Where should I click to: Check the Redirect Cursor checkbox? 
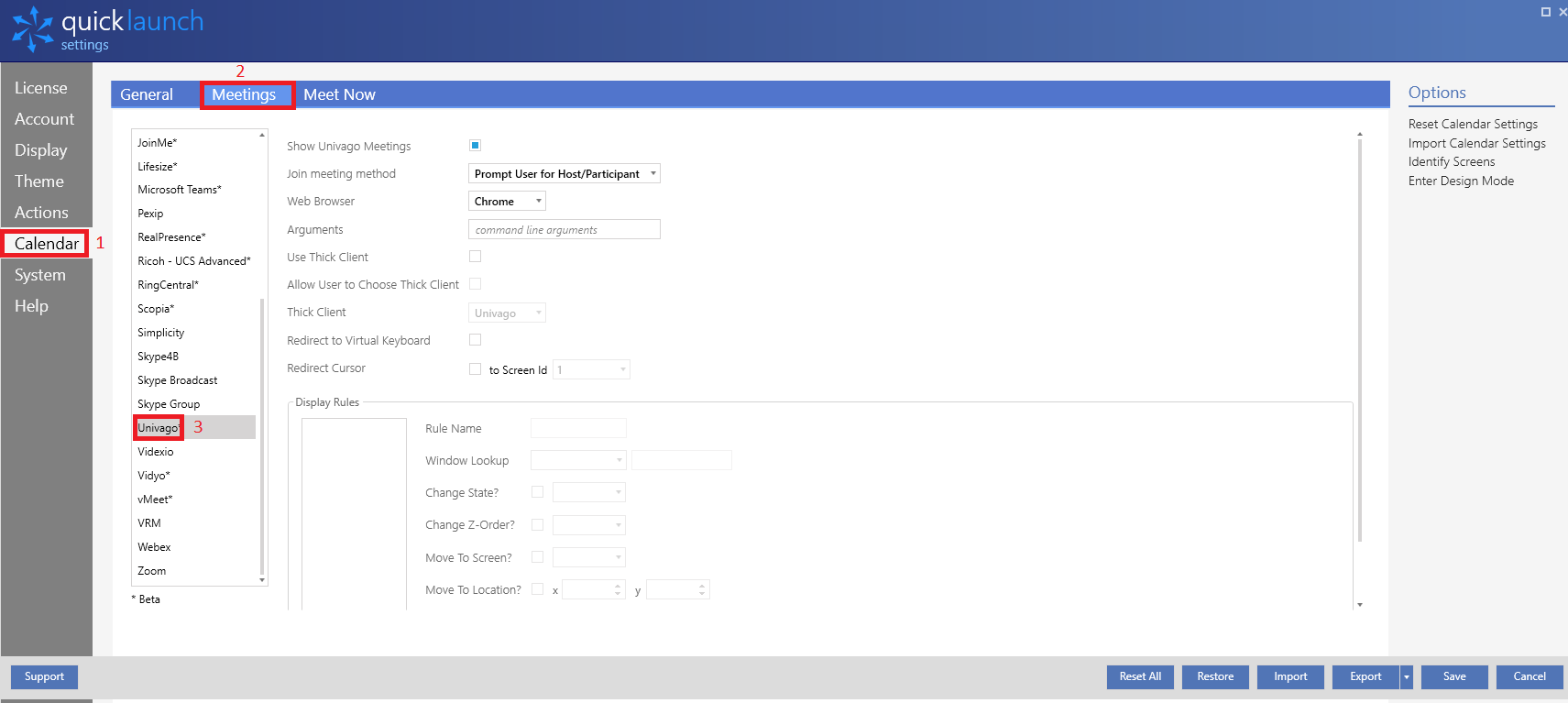(475, 369)
